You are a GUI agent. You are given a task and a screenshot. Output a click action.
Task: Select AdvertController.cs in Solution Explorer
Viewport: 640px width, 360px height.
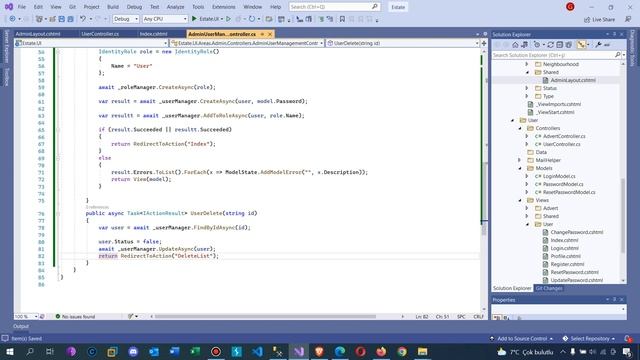(564, 136)
